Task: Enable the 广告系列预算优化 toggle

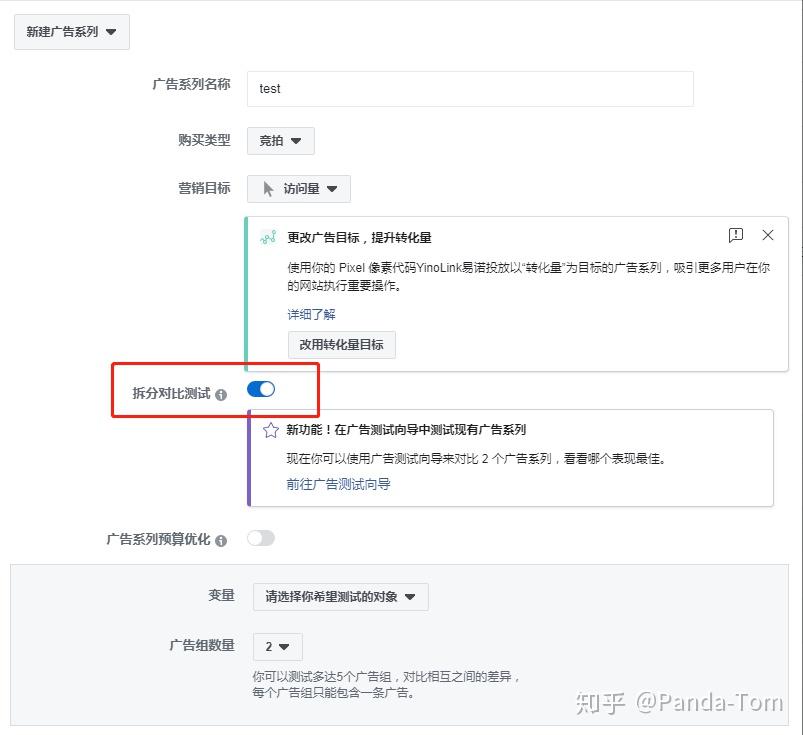Action: coord(261,538)
